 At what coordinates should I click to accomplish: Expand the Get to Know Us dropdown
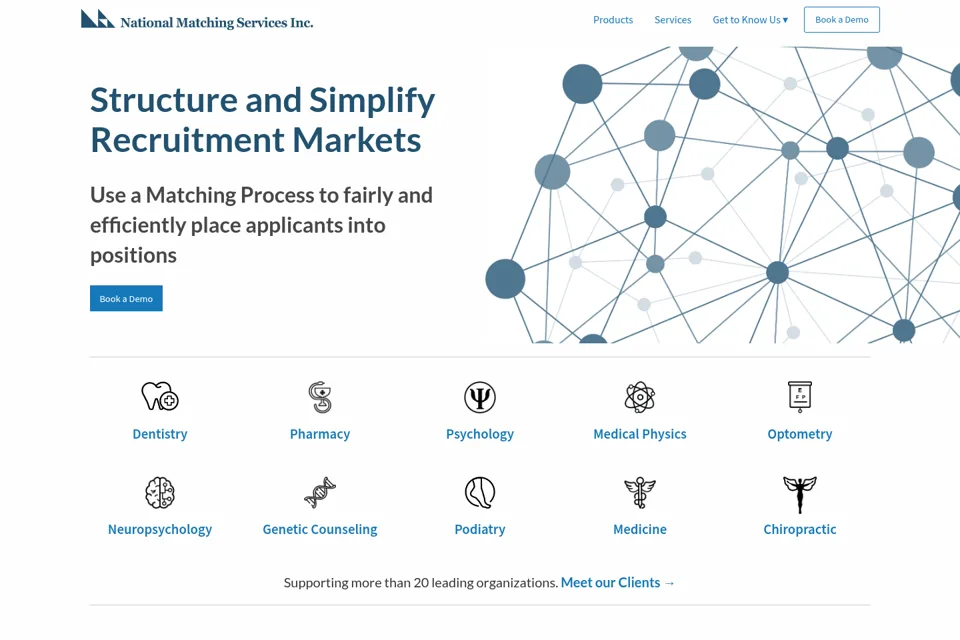coord(750,20)
